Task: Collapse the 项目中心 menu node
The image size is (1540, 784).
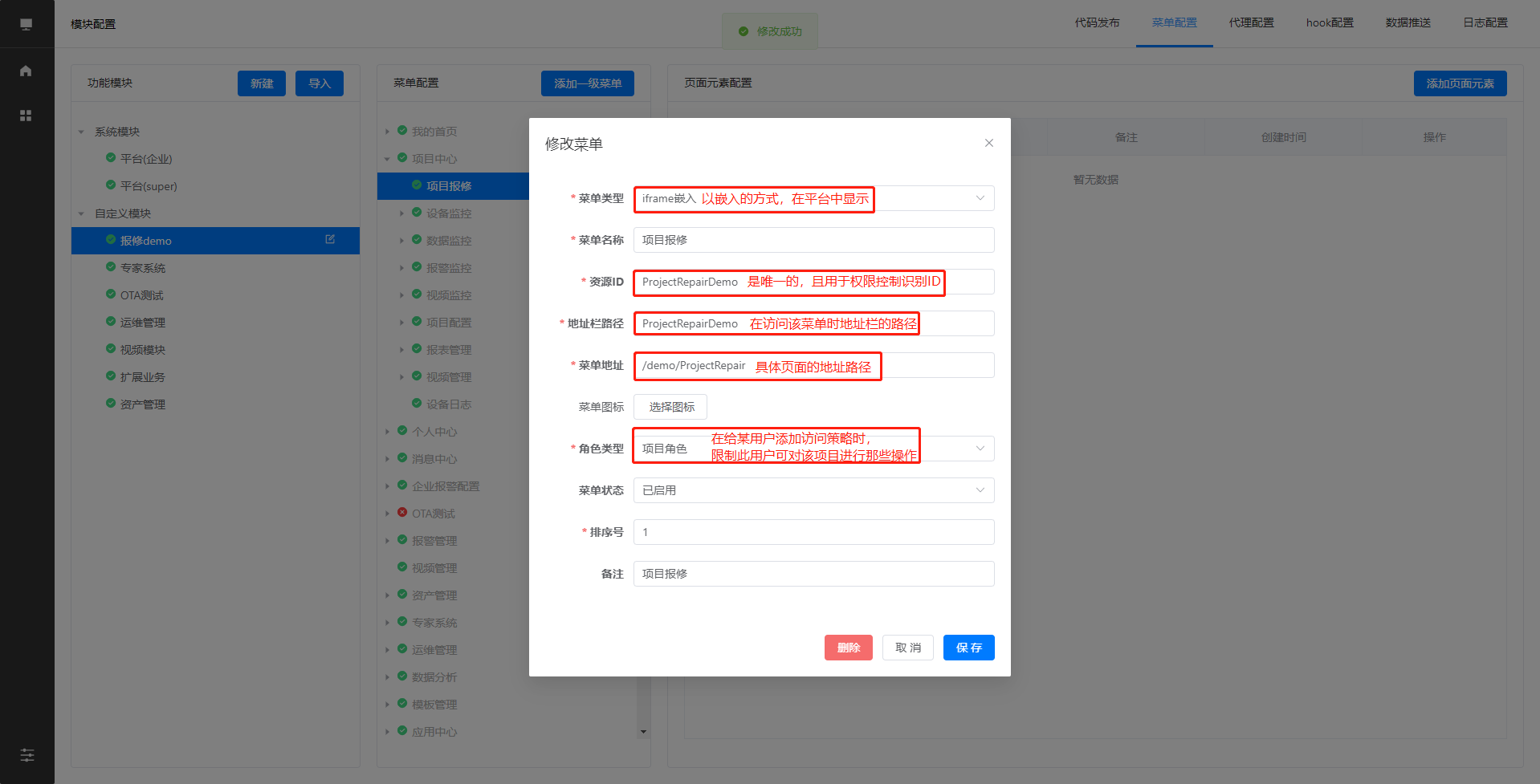Action: click(x=387, y=159)
